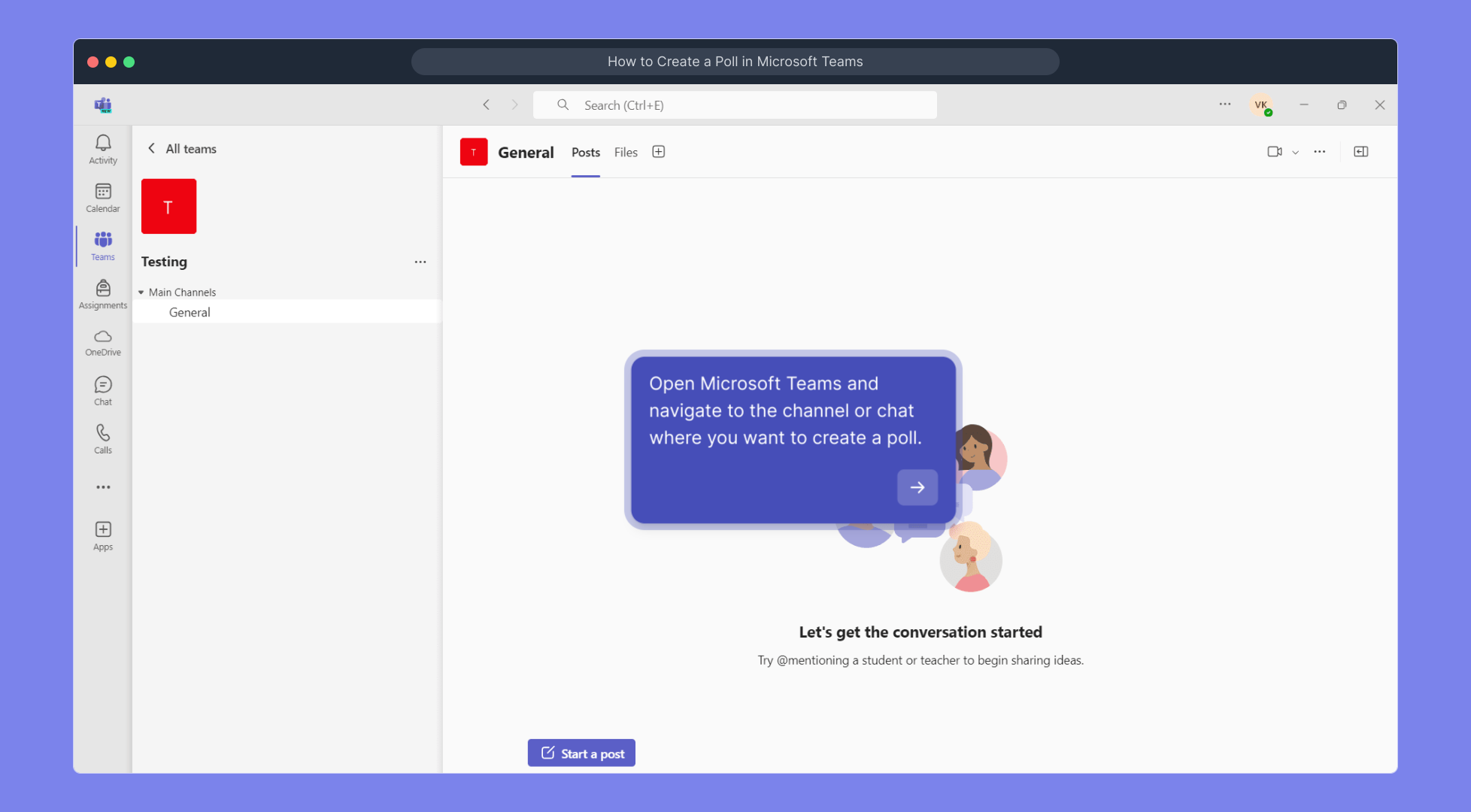Image resolution: width=1471 pixels, height=812 pixels.
Task: Open channel more options ellipsis
Action: (x=1320, y=151)
